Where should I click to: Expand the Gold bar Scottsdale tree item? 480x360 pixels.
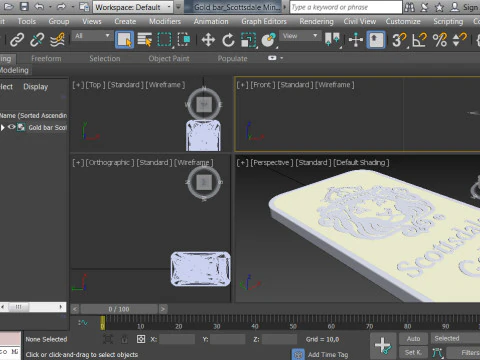[3, 127]
